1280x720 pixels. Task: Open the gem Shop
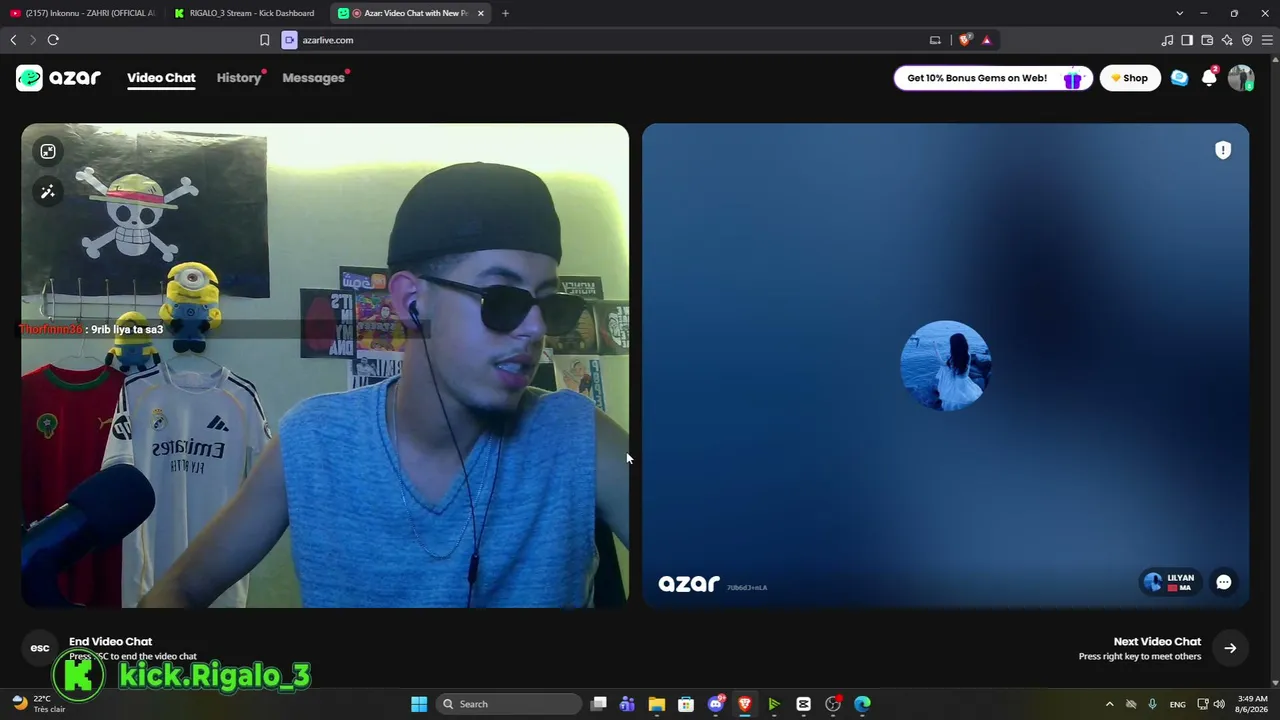[1130, 78]
